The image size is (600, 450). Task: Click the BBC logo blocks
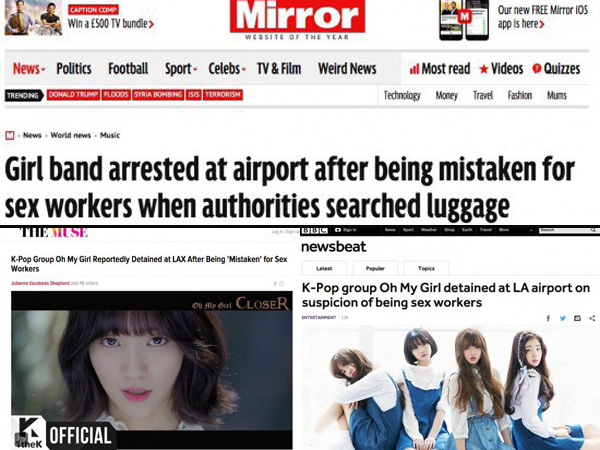click(x=315, y=230)
